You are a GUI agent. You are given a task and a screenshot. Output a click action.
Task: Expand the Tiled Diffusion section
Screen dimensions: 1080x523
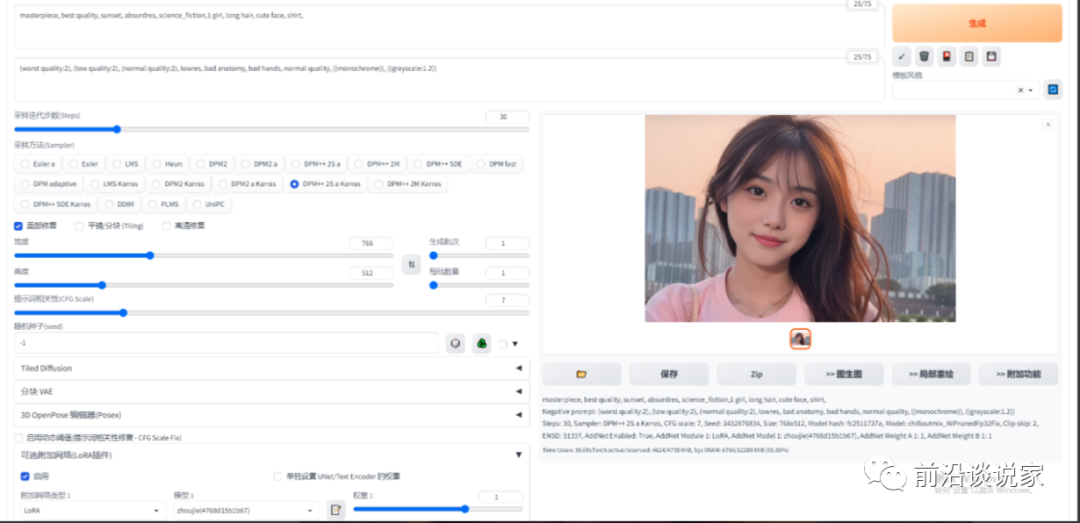(x=271, y=369)
